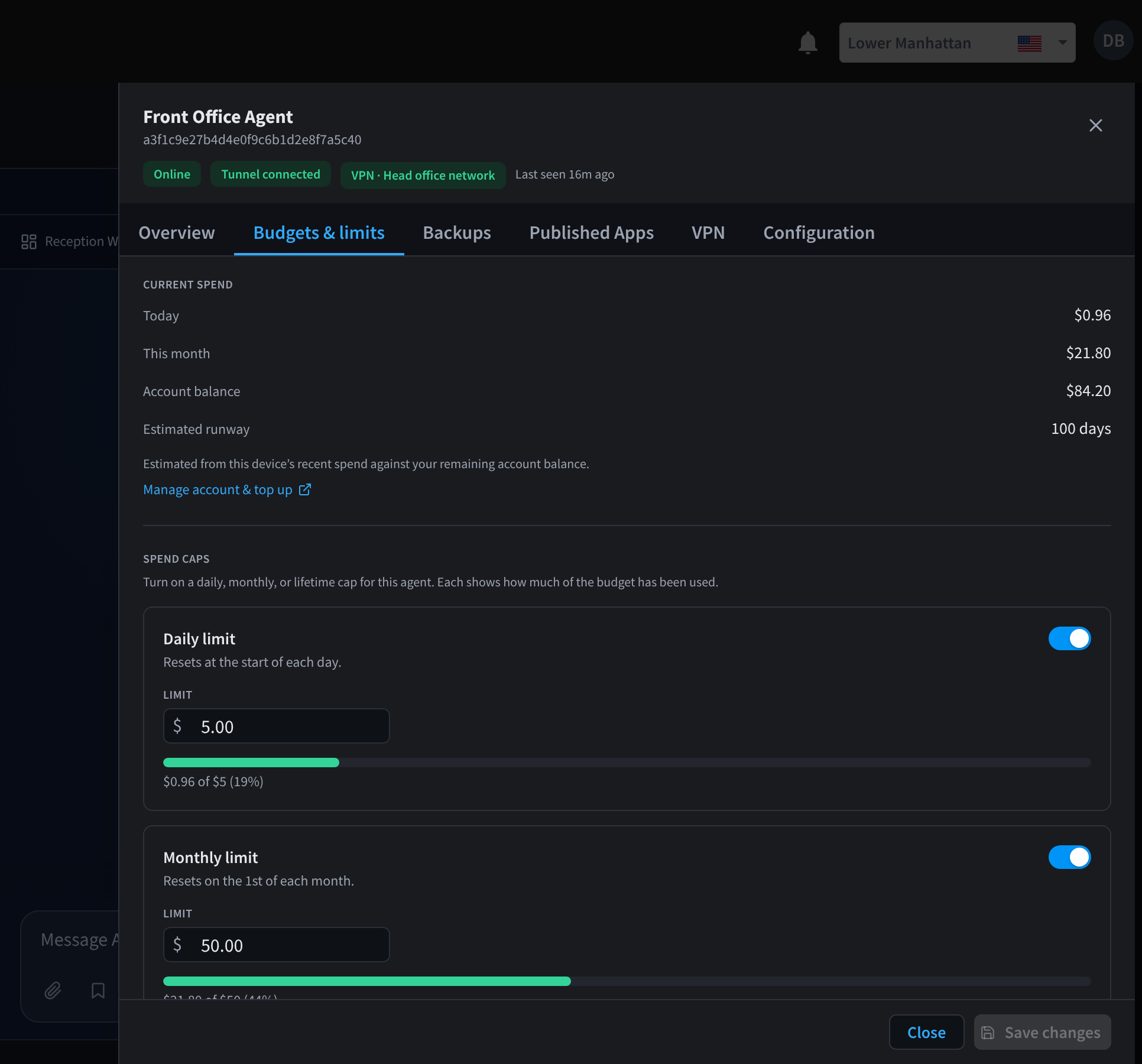
Task: Open the Published Apps tab
Action: tap(591, 232)
